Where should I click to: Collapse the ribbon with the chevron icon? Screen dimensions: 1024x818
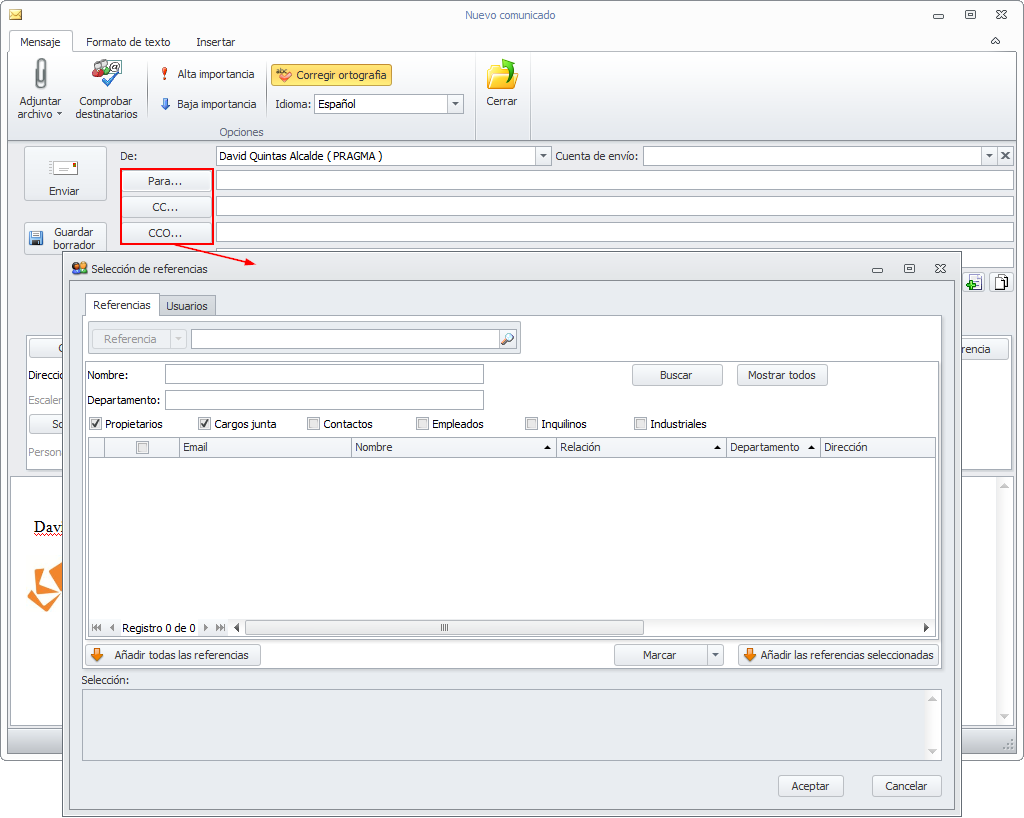point(995,41)
